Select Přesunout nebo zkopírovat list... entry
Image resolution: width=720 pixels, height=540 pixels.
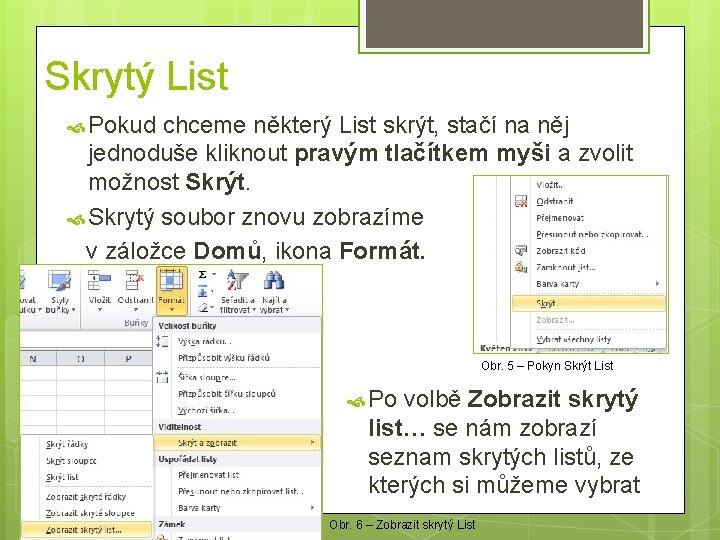241,491
